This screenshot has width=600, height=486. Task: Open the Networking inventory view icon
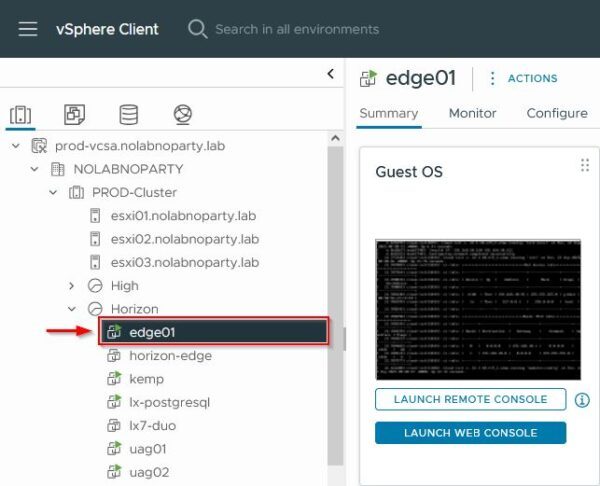click(x=183, y=114)
